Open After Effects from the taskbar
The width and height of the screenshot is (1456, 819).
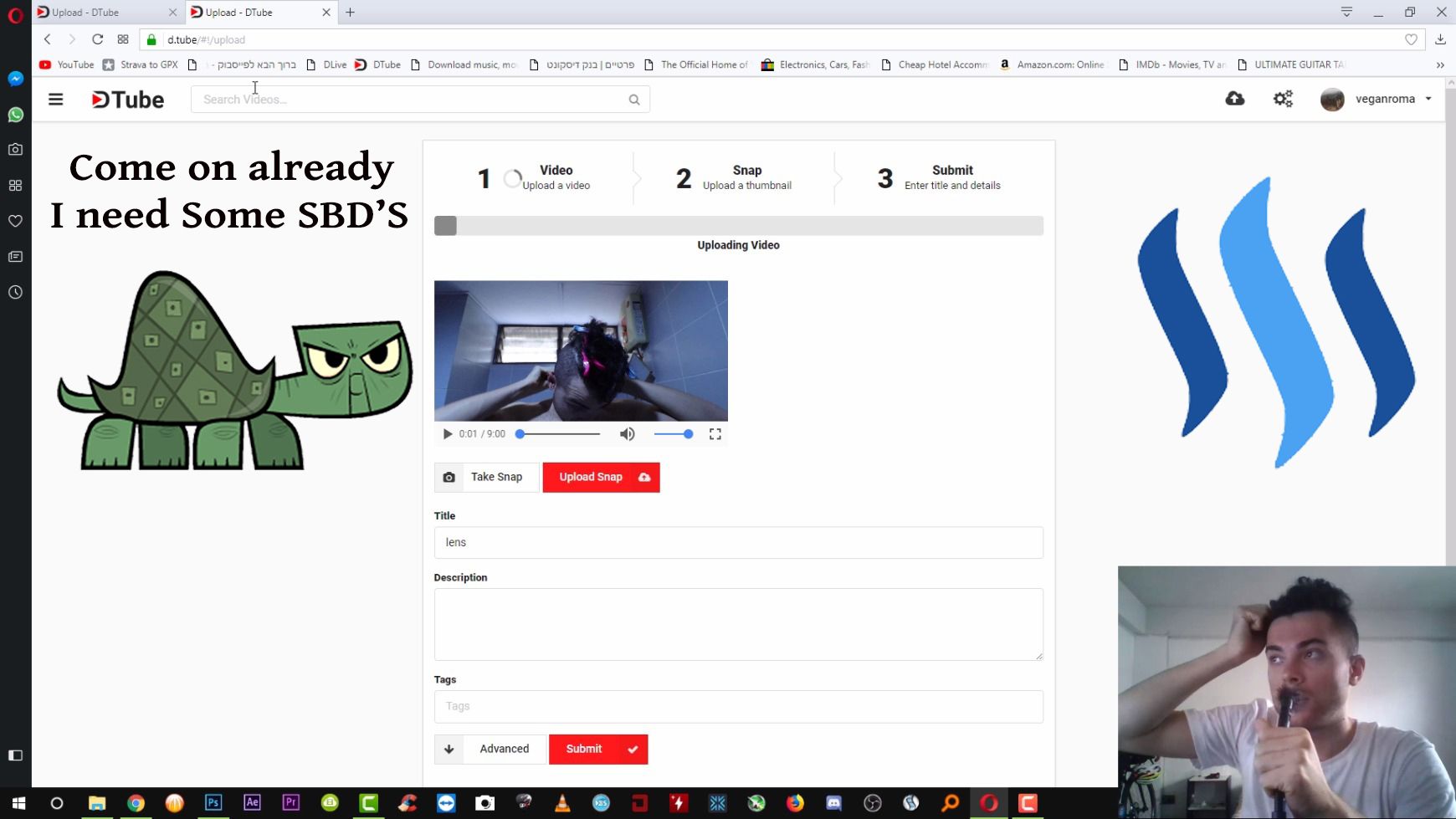tap(252, 802)
